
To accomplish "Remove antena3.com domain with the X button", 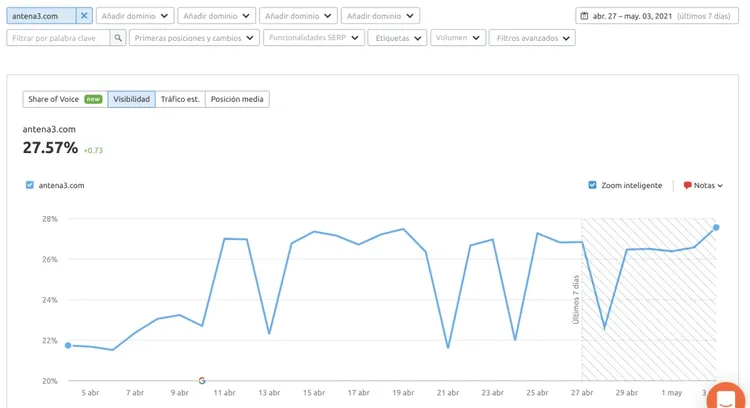I will pos(84,16).
